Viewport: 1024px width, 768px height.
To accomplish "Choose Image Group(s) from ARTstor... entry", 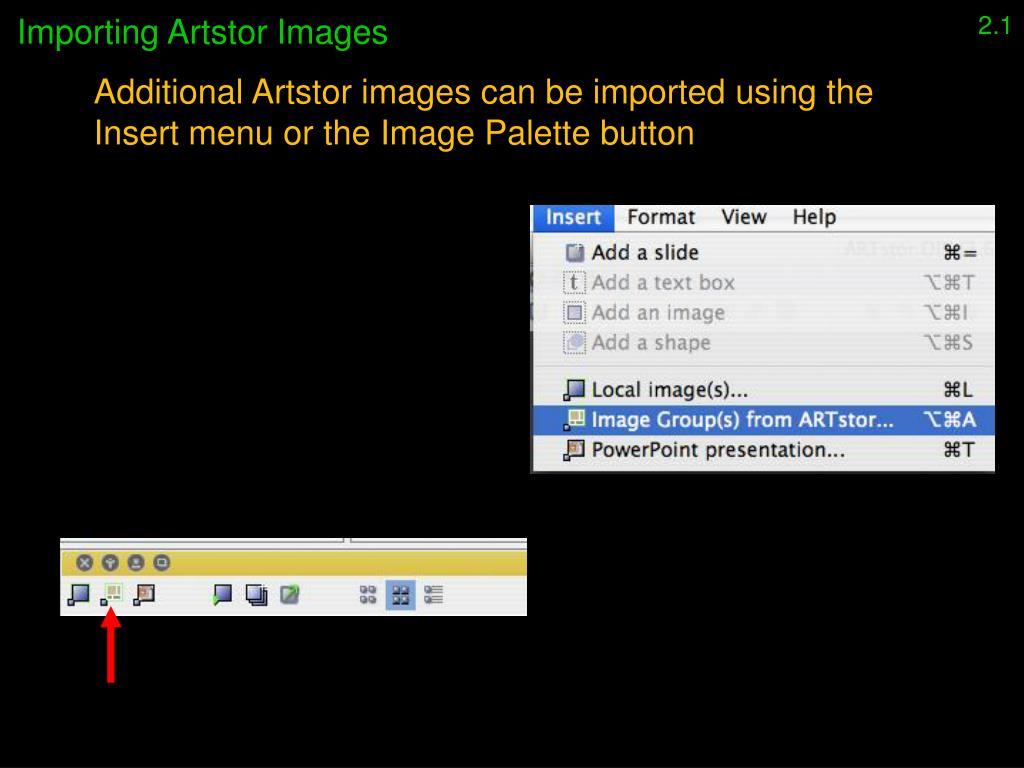I will tap(763, 420).
